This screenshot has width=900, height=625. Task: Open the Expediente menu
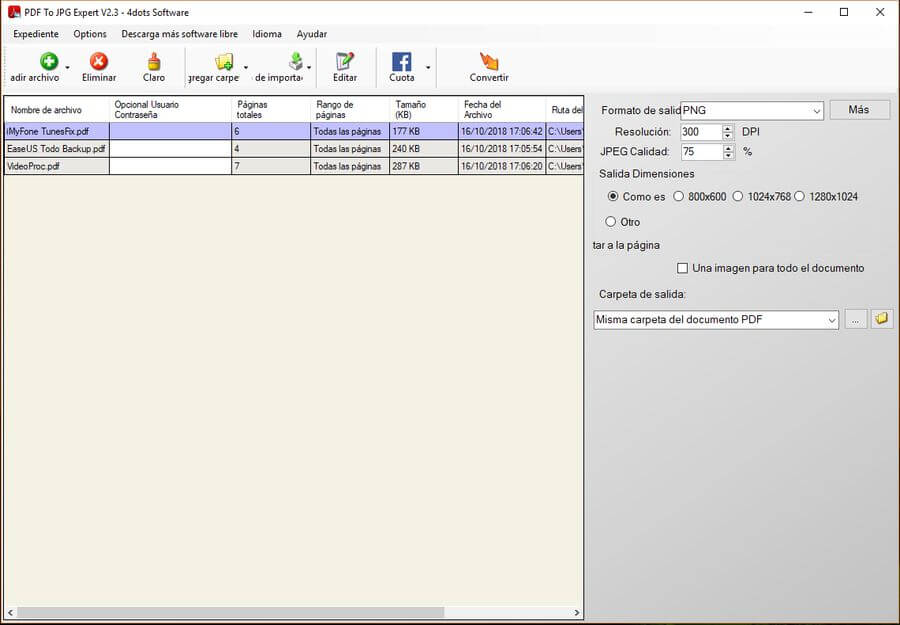tap(36, 34)
